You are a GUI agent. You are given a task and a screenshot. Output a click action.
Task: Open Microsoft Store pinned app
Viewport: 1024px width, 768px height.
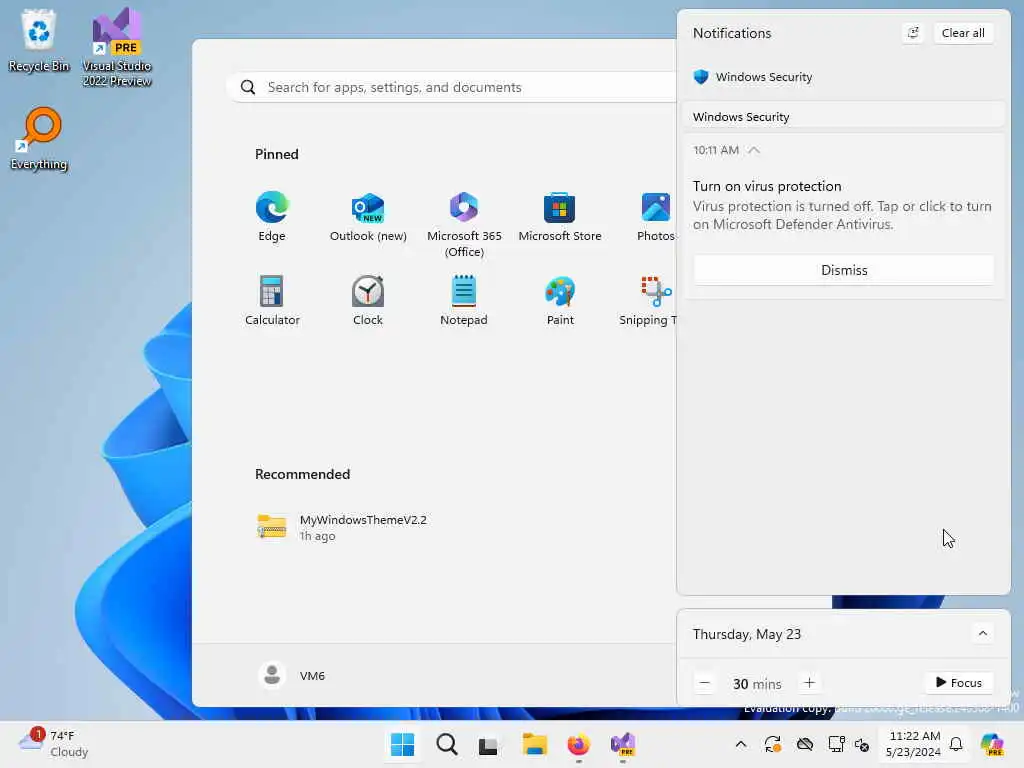pyautogui.click(x=560, y=217)
